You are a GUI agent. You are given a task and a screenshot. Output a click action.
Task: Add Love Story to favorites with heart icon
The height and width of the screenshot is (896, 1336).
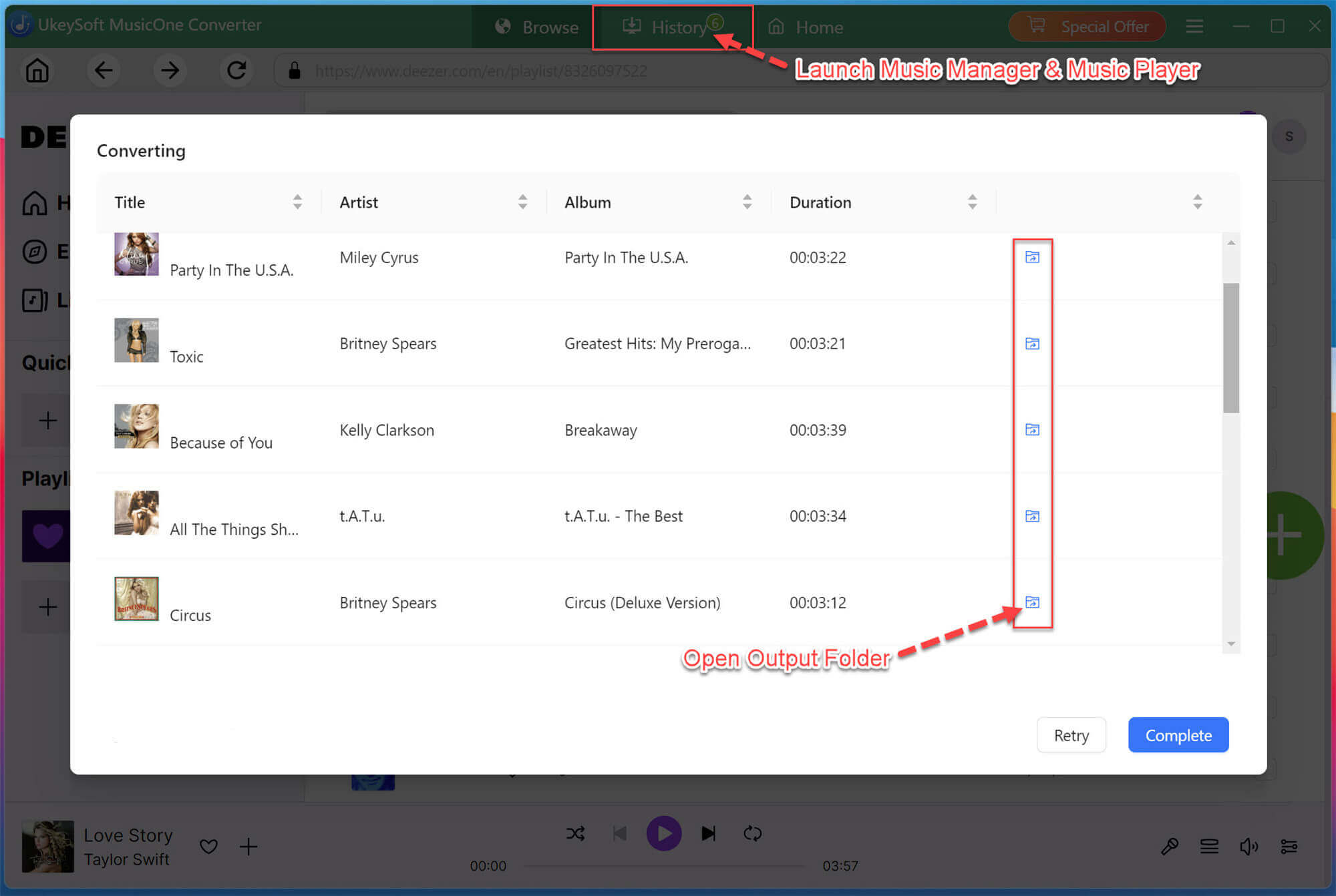tap(209, 847)
